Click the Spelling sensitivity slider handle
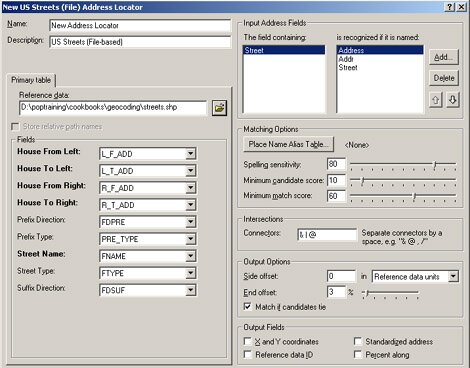Image resolution: width=470 pixels, height=368 pixels. pyautogui.click(x=435, y=164)
